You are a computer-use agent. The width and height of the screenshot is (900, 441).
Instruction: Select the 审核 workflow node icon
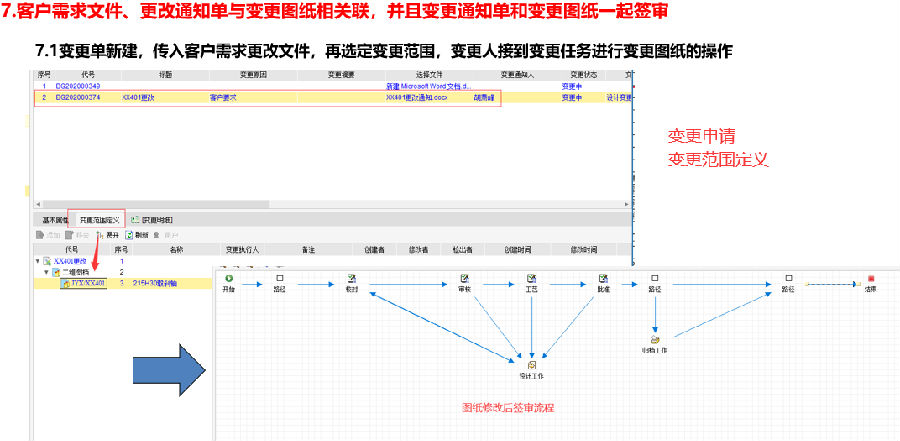pos(464,278)
